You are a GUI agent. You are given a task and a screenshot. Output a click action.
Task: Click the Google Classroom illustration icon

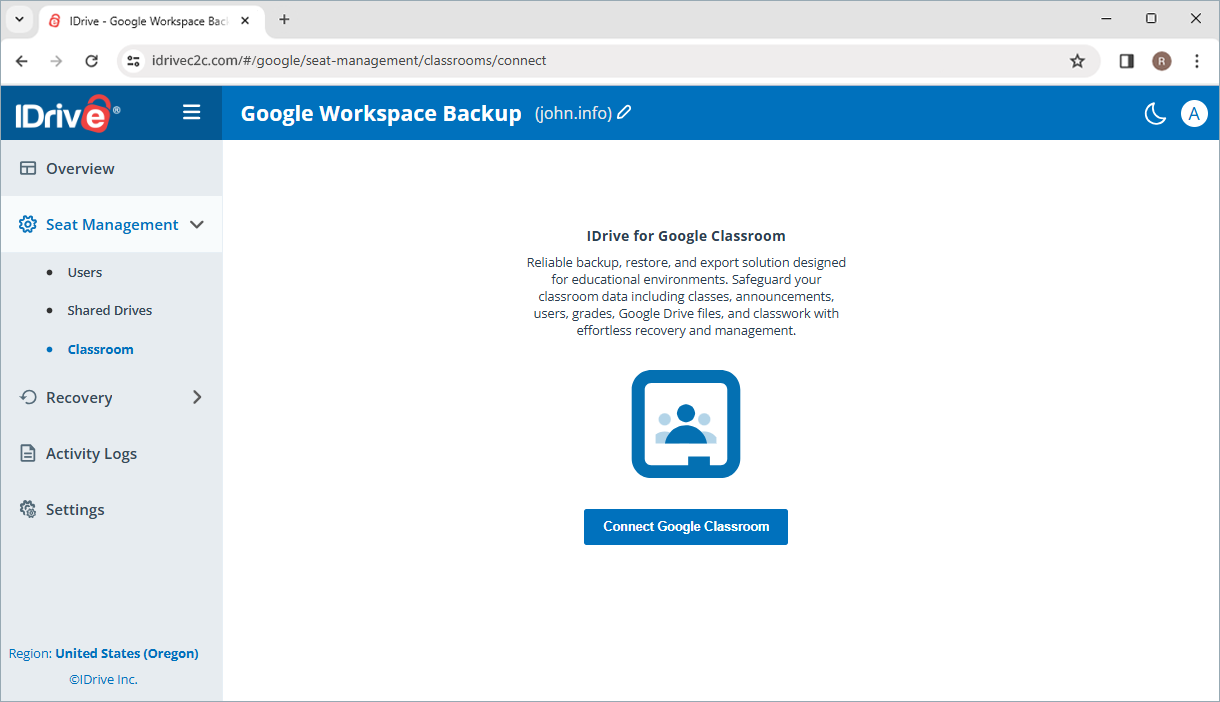point(685,423)
